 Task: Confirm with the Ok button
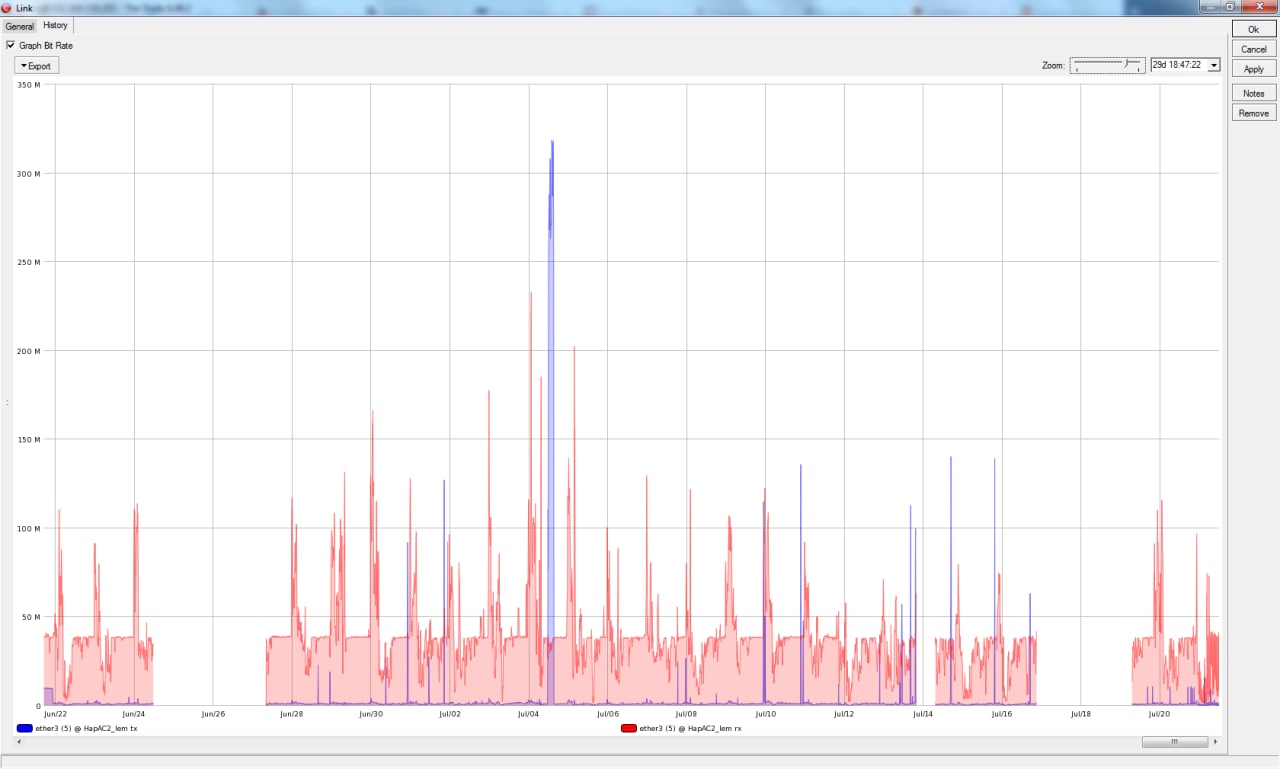point(1254,29)
